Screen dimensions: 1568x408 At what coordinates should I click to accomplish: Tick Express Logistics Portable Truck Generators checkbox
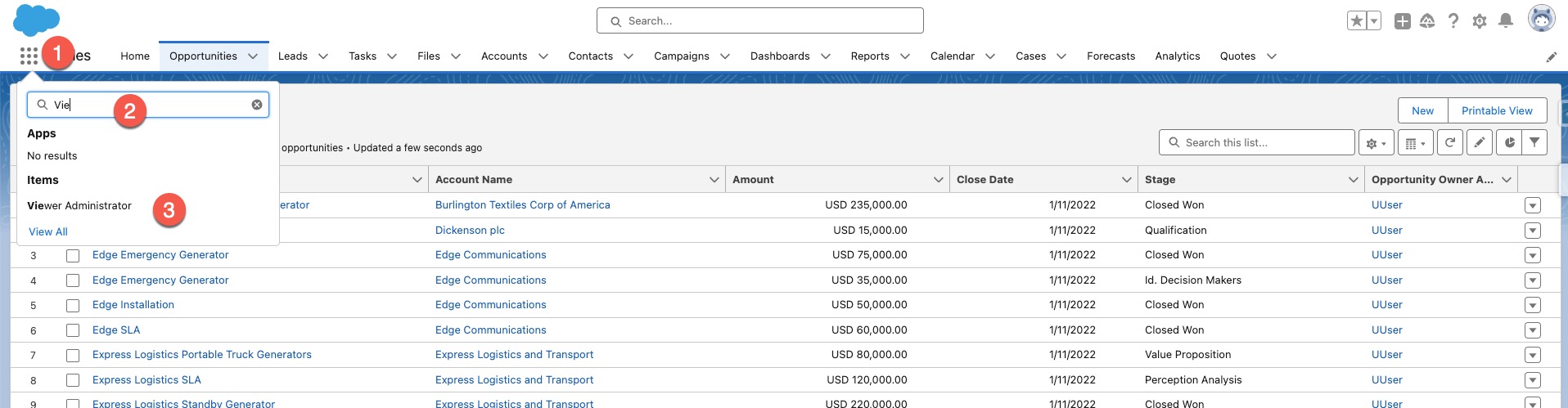(x=73, y=356)
